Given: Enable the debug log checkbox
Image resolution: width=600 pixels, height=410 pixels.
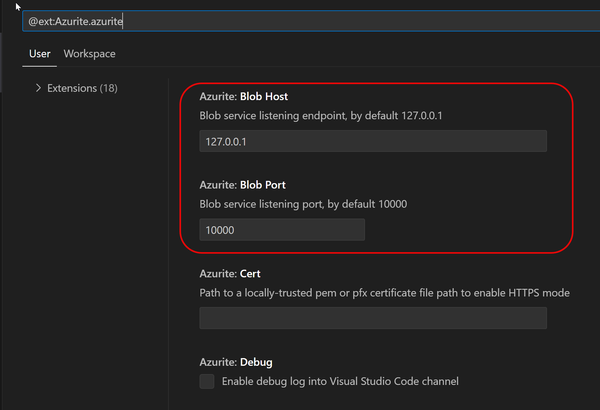Looking at the screenshot, I should [x=207, y=381].
